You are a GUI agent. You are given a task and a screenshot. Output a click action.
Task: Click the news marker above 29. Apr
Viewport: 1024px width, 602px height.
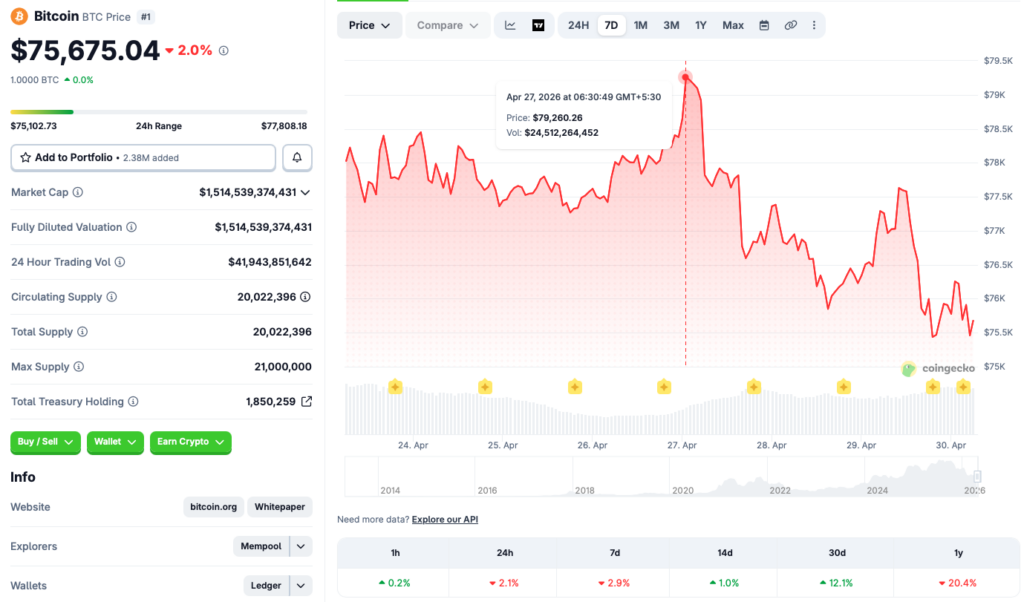(x=844, y=387)
